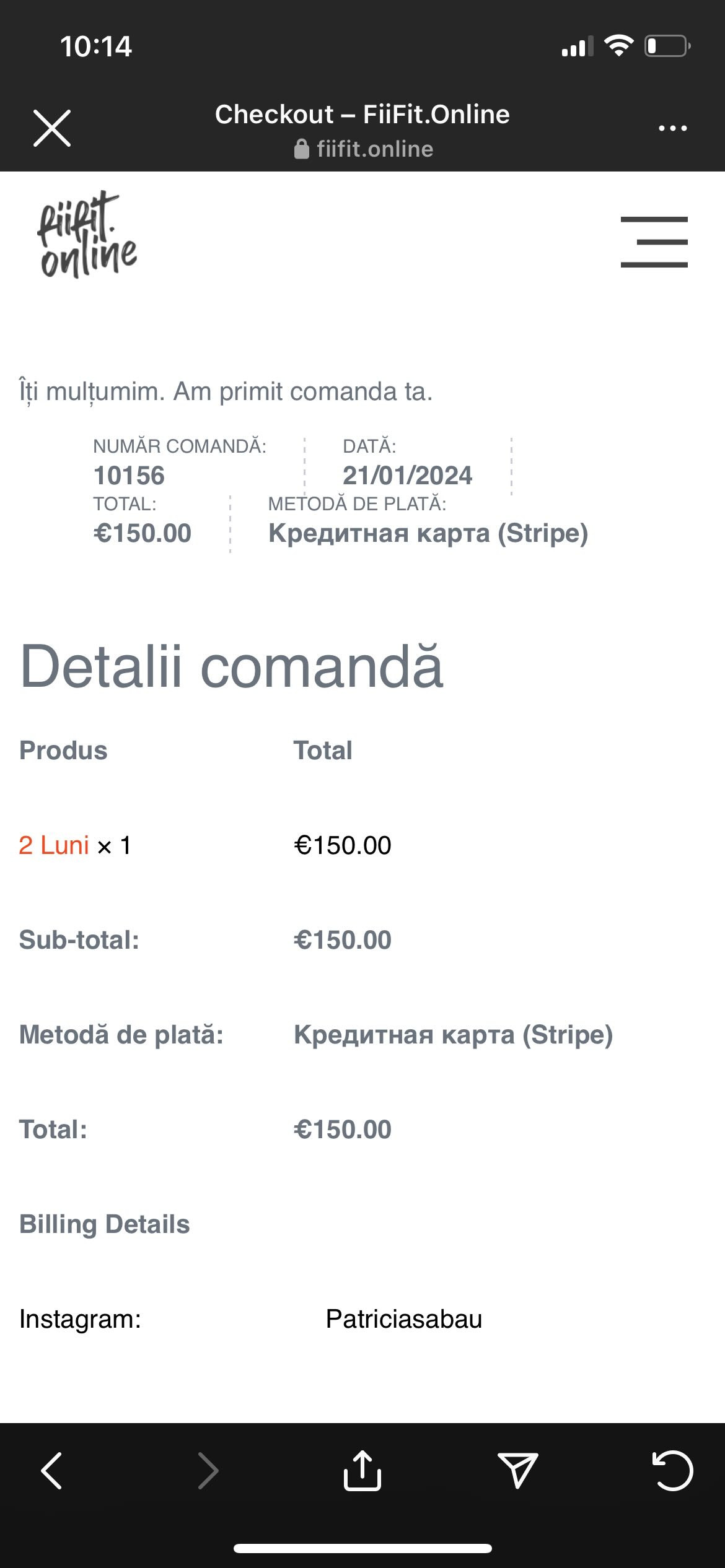
Task: Reload the page with refresh icon
Action: 672,1471
